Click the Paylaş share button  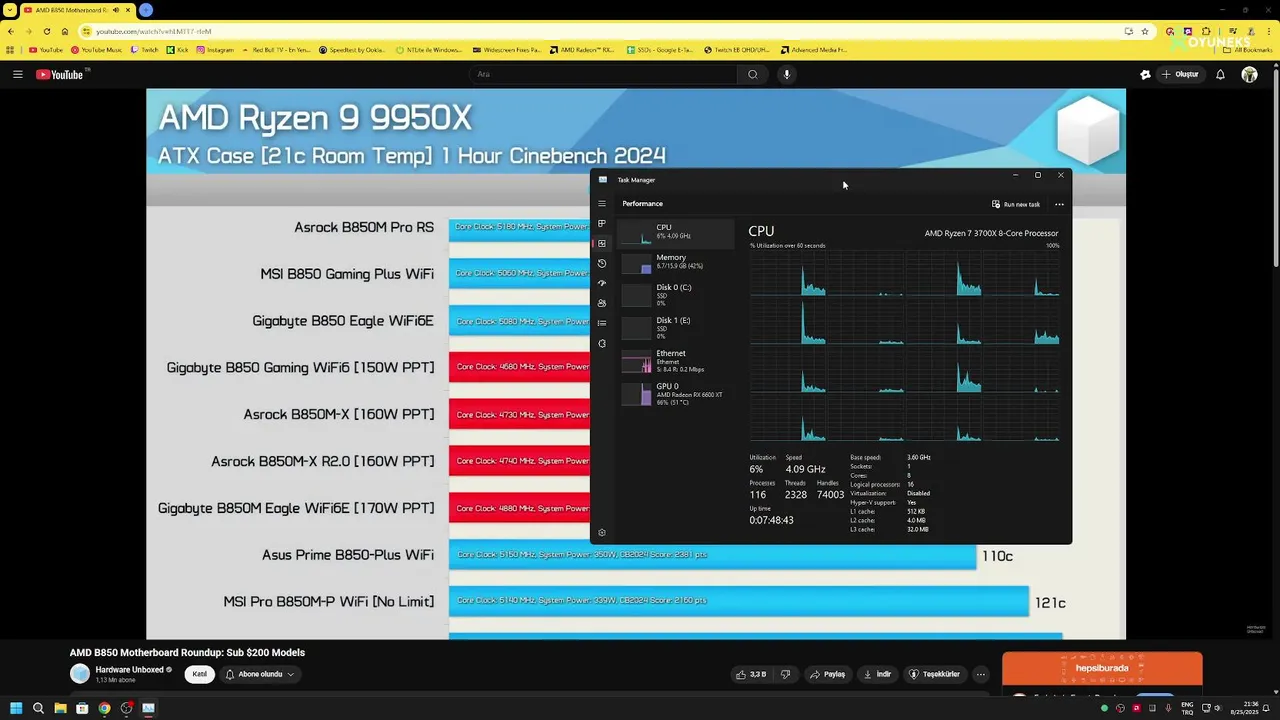[827, 674]
